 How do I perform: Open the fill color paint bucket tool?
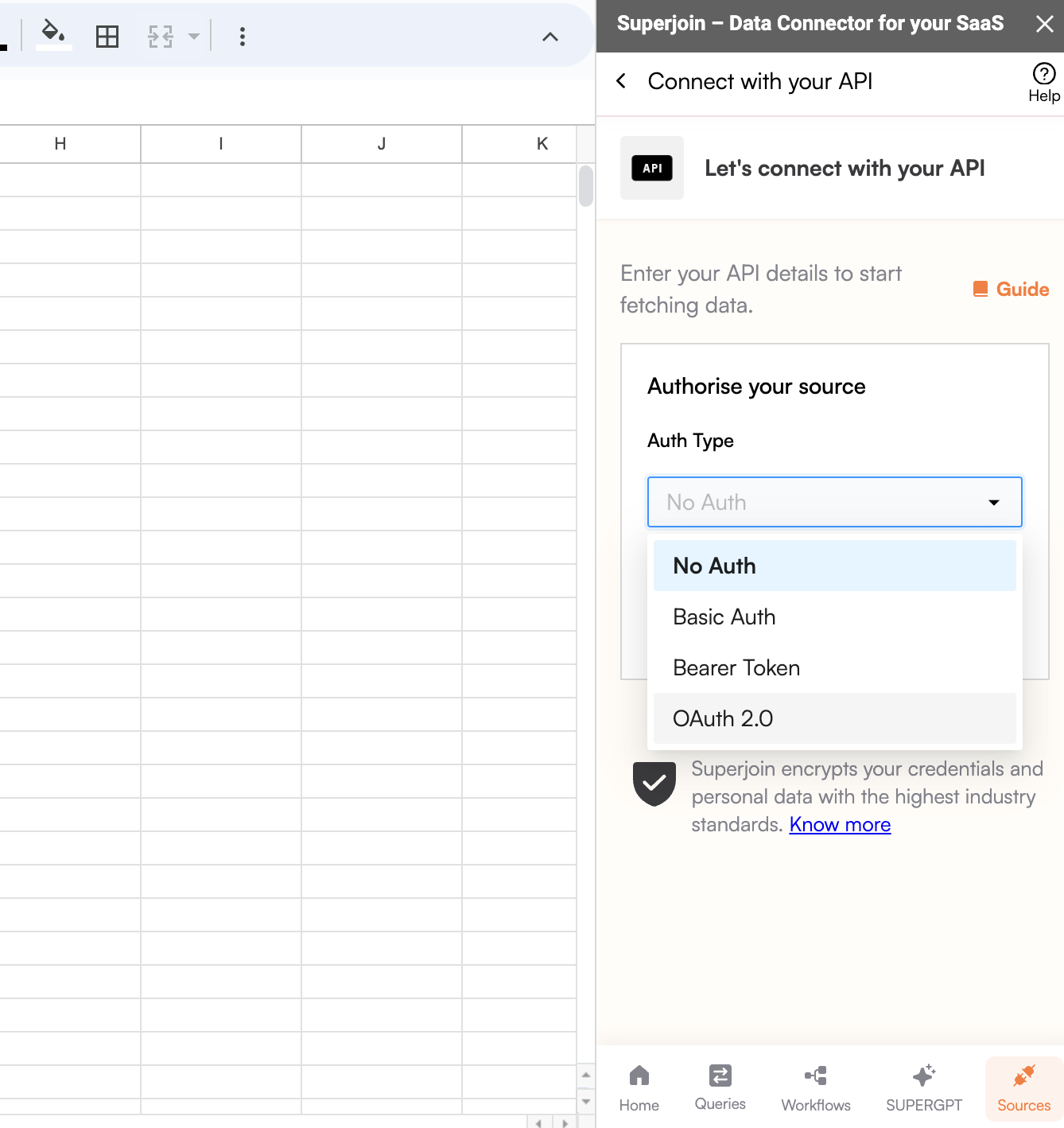54,35
